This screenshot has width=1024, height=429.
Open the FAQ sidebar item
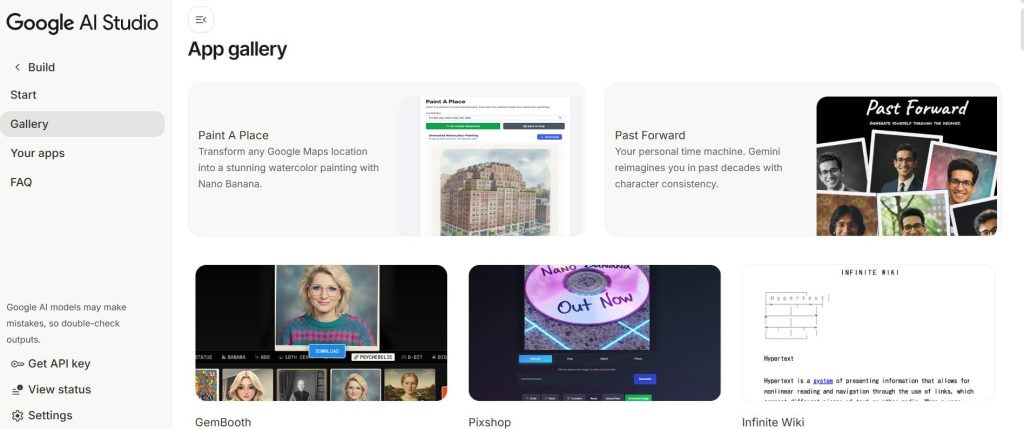(21, 182)
